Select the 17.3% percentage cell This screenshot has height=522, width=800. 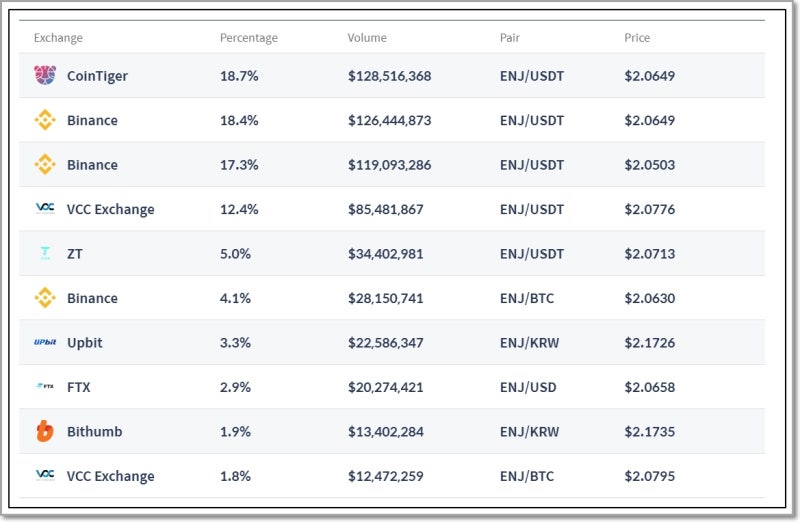coord(239,165)
